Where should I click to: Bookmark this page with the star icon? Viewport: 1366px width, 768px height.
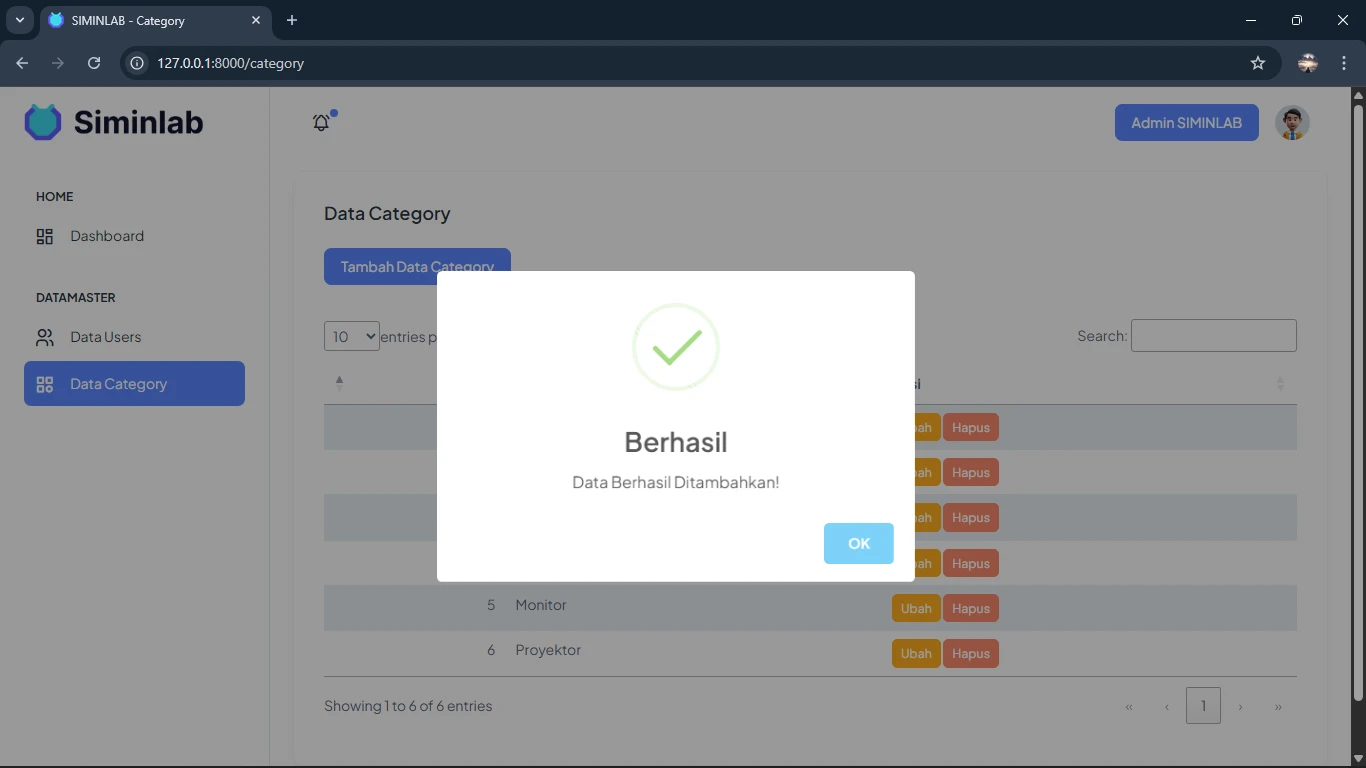1258,63
